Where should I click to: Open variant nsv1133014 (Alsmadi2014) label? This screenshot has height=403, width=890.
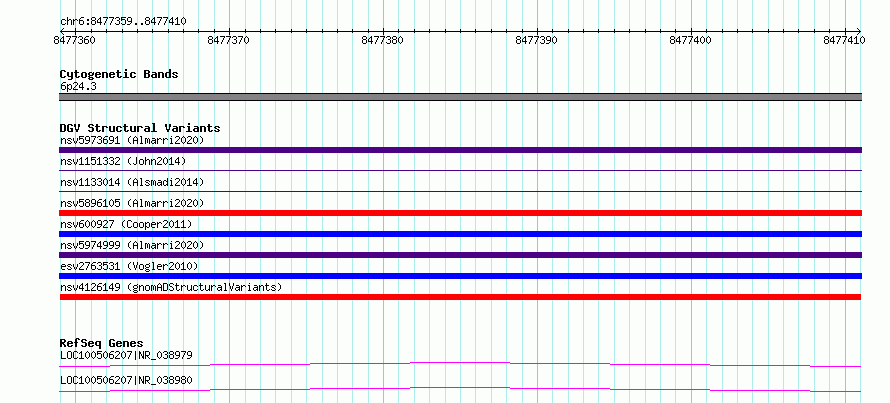pyautogui.click(x=132, y=182)
